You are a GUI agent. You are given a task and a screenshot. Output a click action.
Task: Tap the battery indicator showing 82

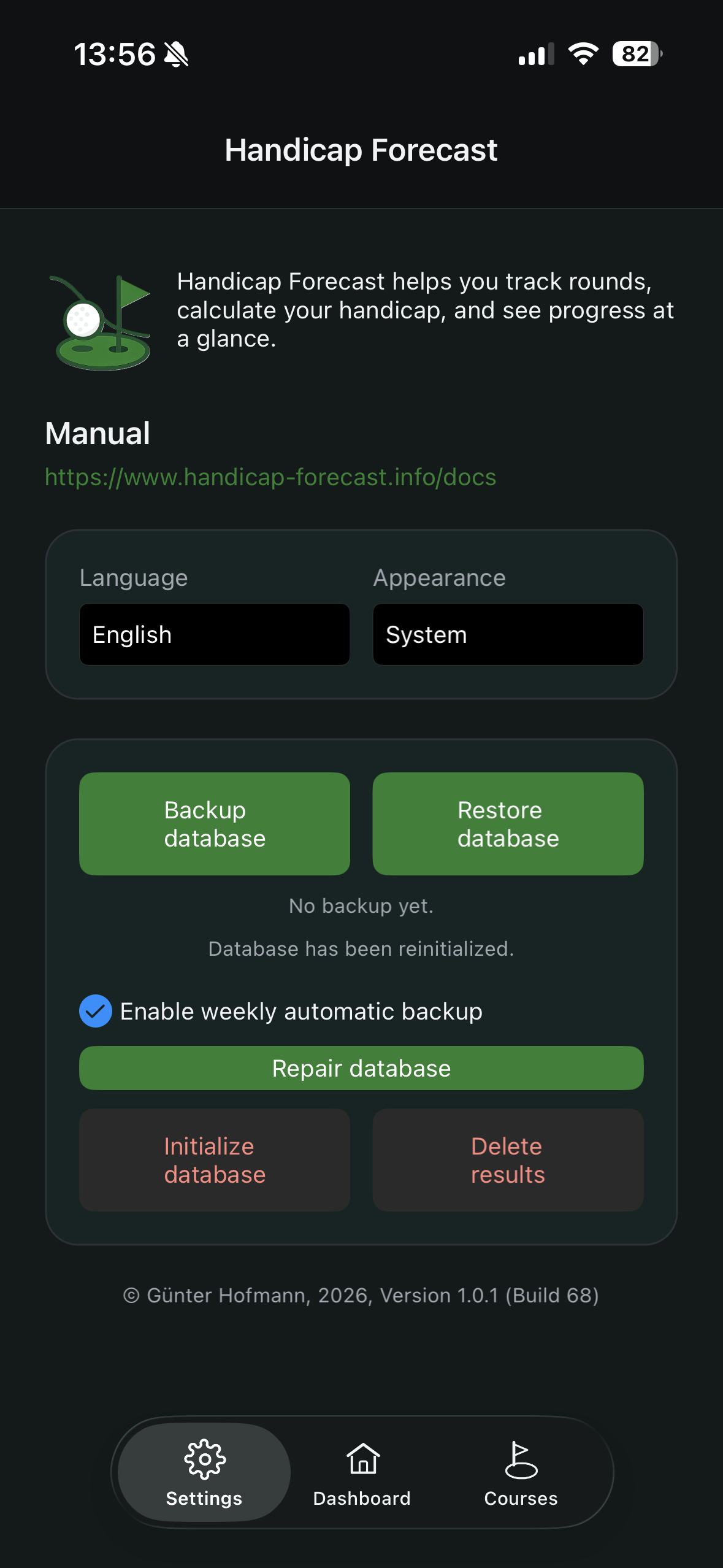pos(635,54)
